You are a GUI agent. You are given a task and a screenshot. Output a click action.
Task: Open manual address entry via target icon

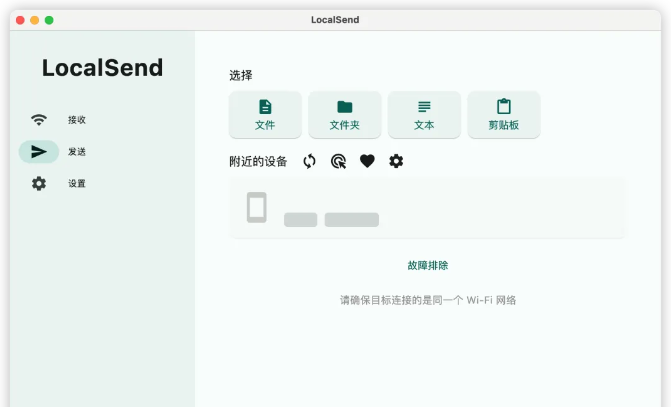click(339, 161)
